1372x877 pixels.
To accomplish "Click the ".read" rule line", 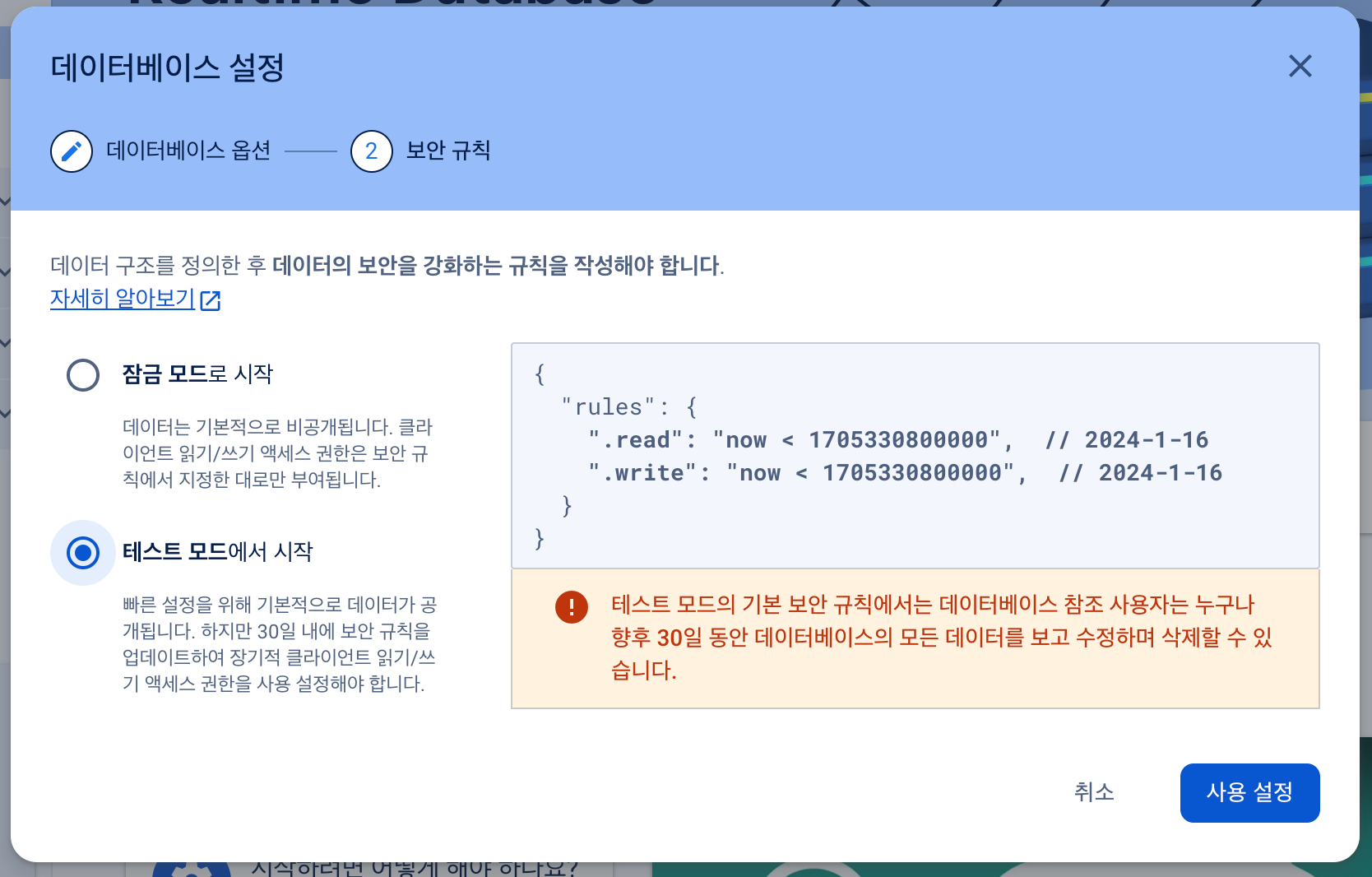I will (898, 440).
